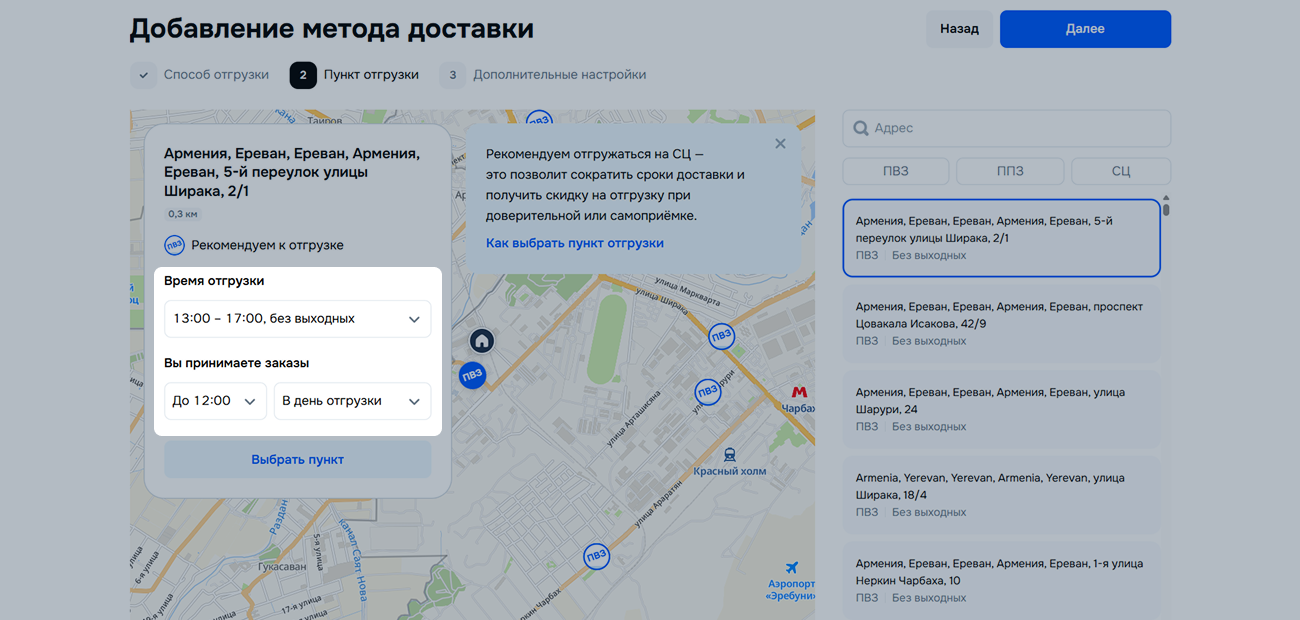Click ПВЗ map marker near улица Маркварта
1300x620 pixels.
[x=720, y=337]
